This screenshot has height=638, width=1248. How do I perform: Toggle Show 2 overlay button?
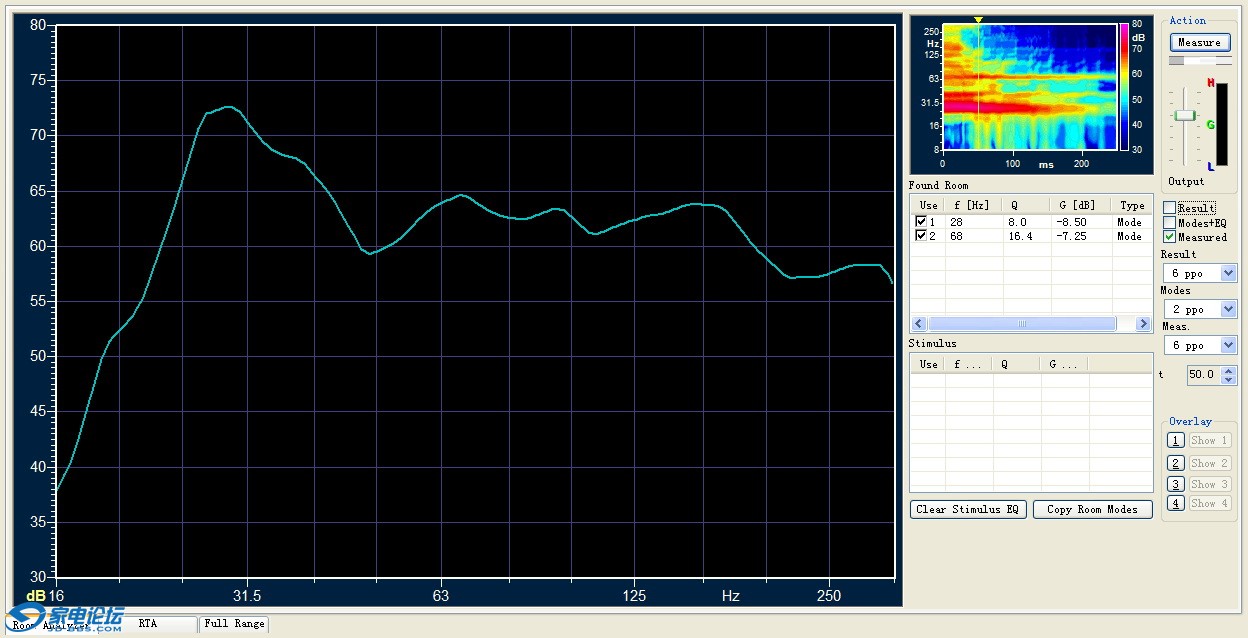[x=1209, y=463]
